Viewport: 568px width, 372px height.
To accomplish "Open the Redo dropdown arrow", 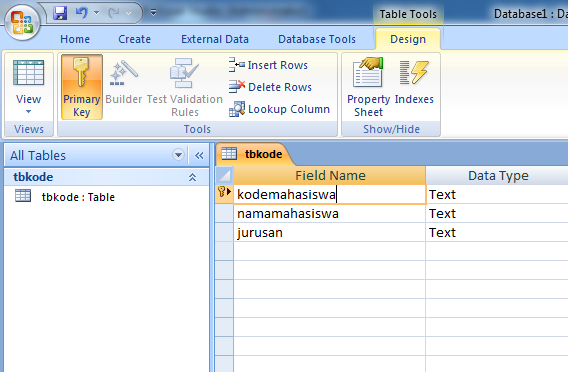I will 128,13.
